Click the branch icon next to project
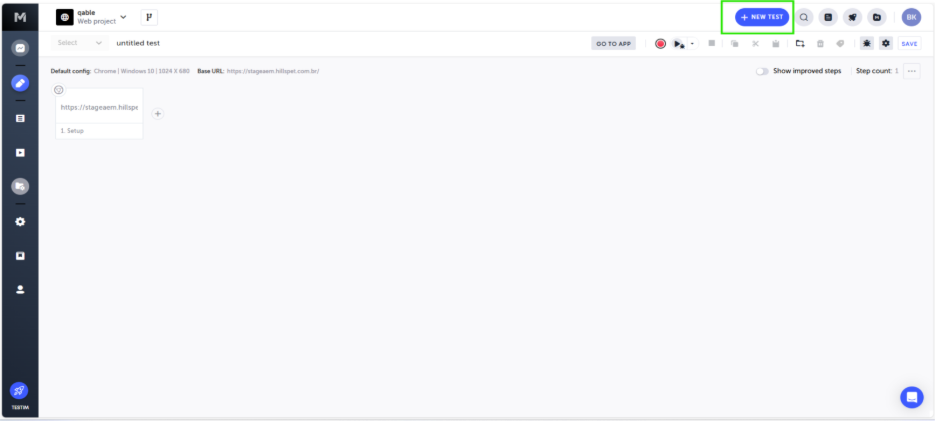The image size is (936, 421). tap(149, 17)
